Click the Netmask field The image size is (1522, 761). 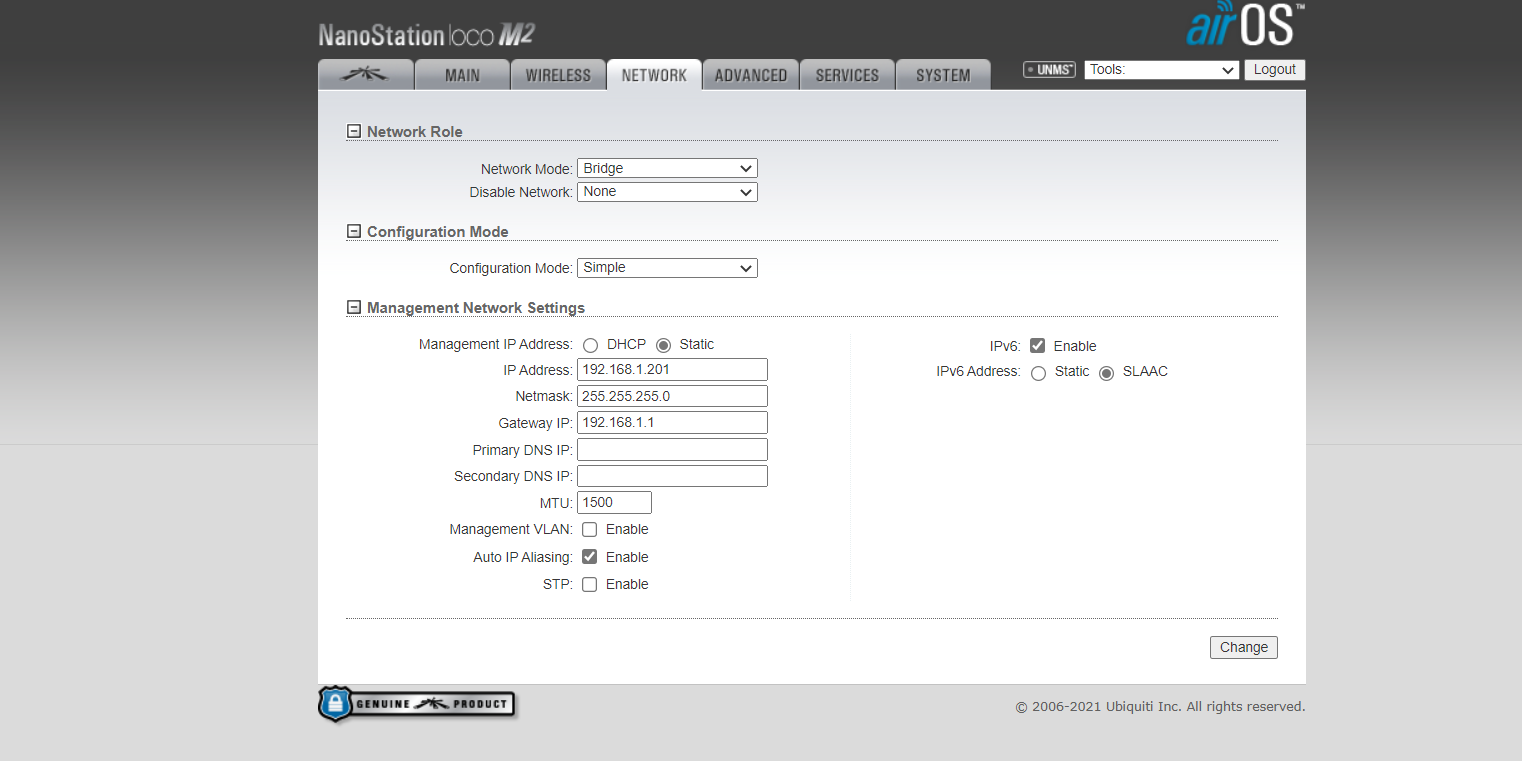[x=672, y=396]
